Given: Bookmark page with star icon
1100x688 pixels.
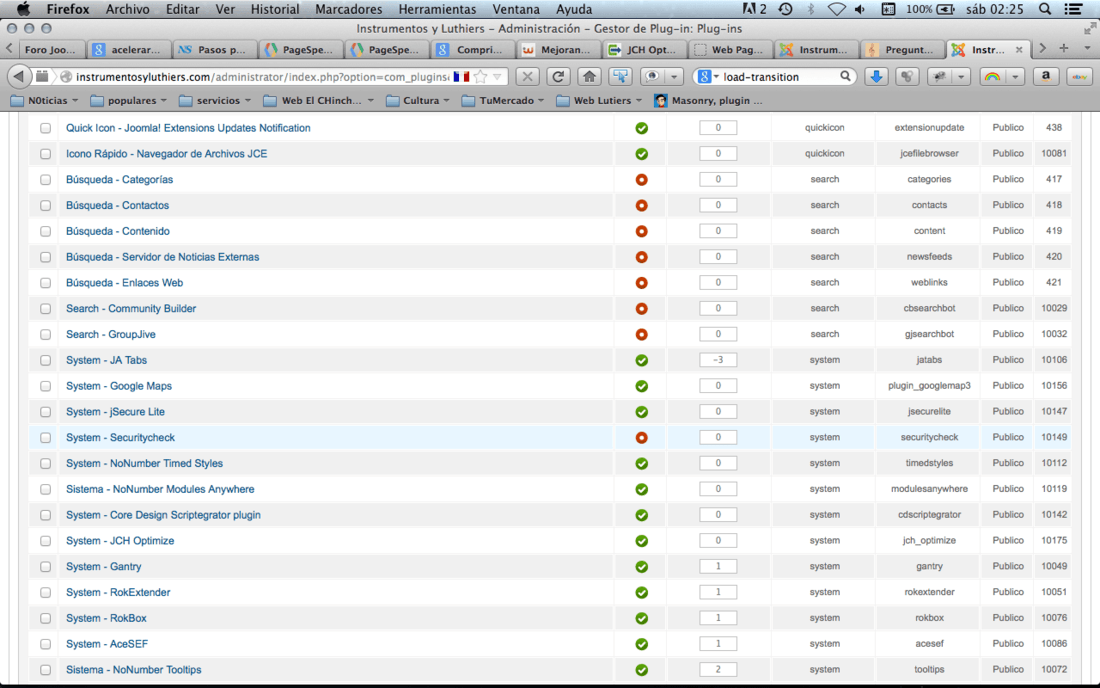Looking at the screenshot, I should click(x=481, y=76).
